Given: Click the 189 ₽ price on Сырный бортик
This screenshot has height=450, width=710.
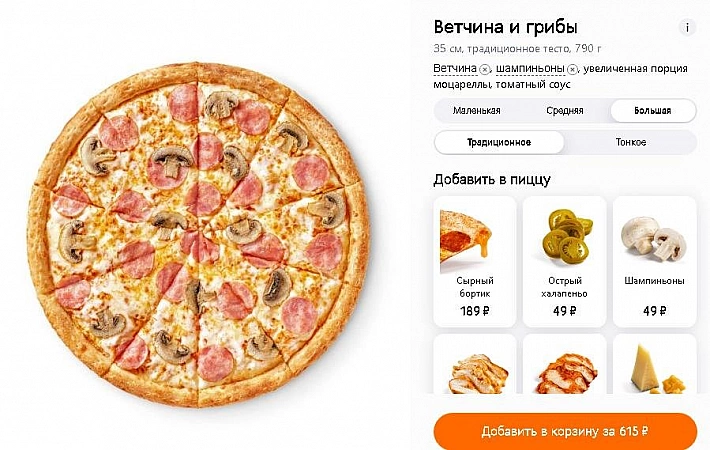Looking at the screenshot, I should tap(475, 311).
